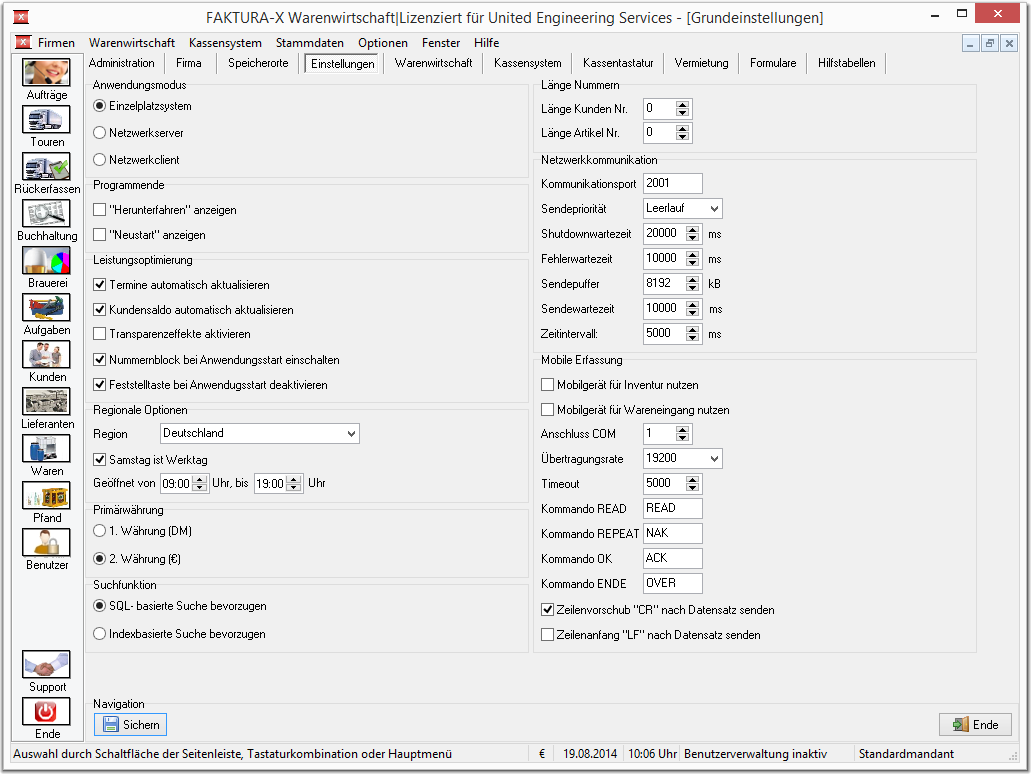Toggle Kundensaldo automatisch aktualisieren
1031x774 pixels.
point(99,310)
